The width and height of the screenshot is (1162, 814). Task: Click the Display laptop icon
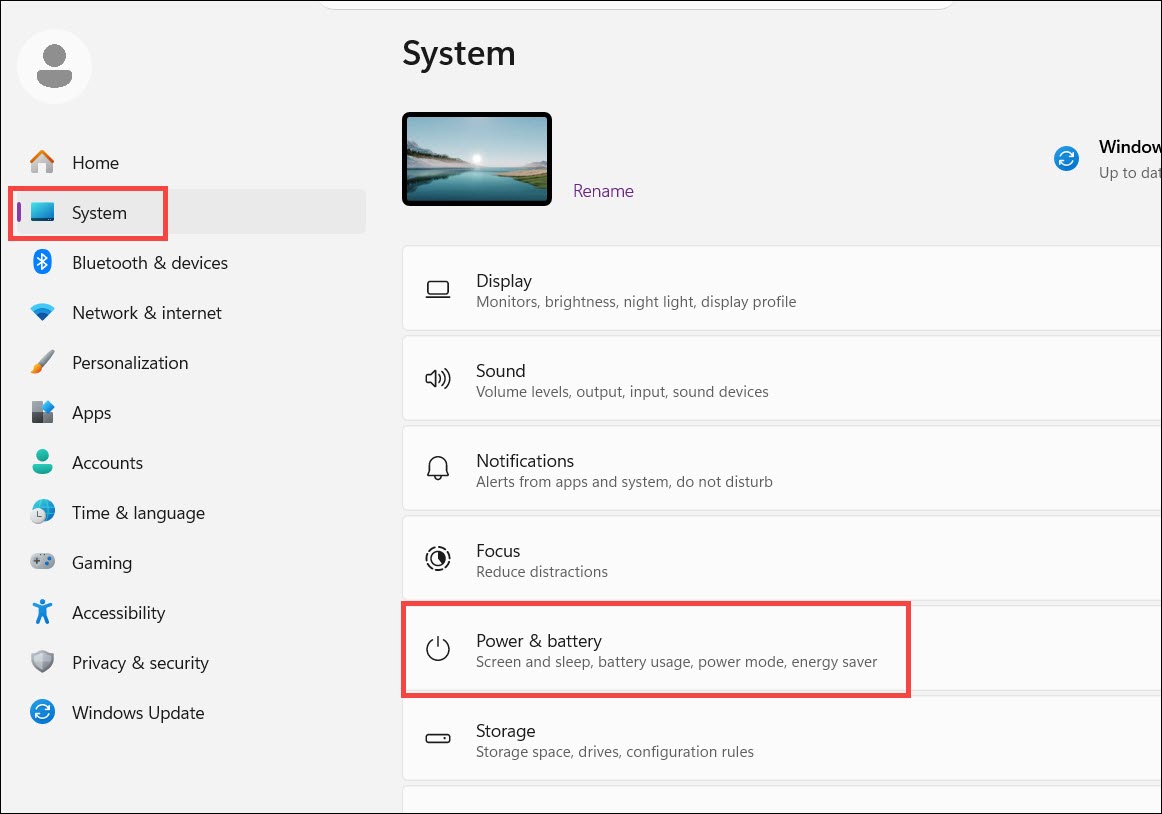(x=438, y=289)
